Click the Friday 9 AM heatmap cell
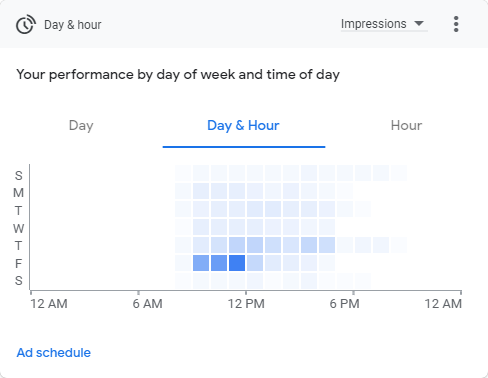This screenshot has width=488, height=378. 201,263
